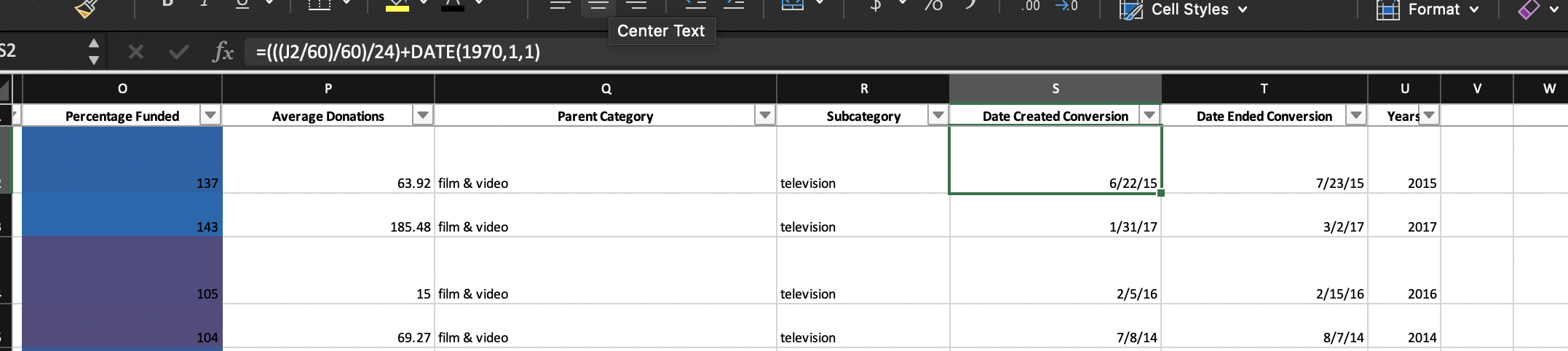Open the Subcategory filter dropdown

[938, 115]
